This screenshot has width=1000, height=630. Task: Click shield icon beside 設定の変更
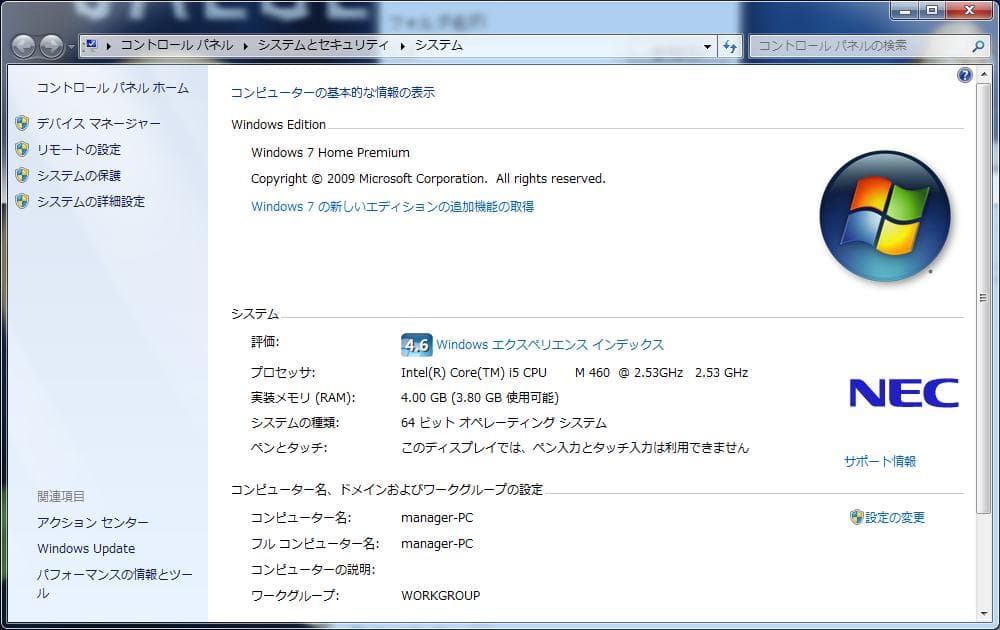coord(857,517)
